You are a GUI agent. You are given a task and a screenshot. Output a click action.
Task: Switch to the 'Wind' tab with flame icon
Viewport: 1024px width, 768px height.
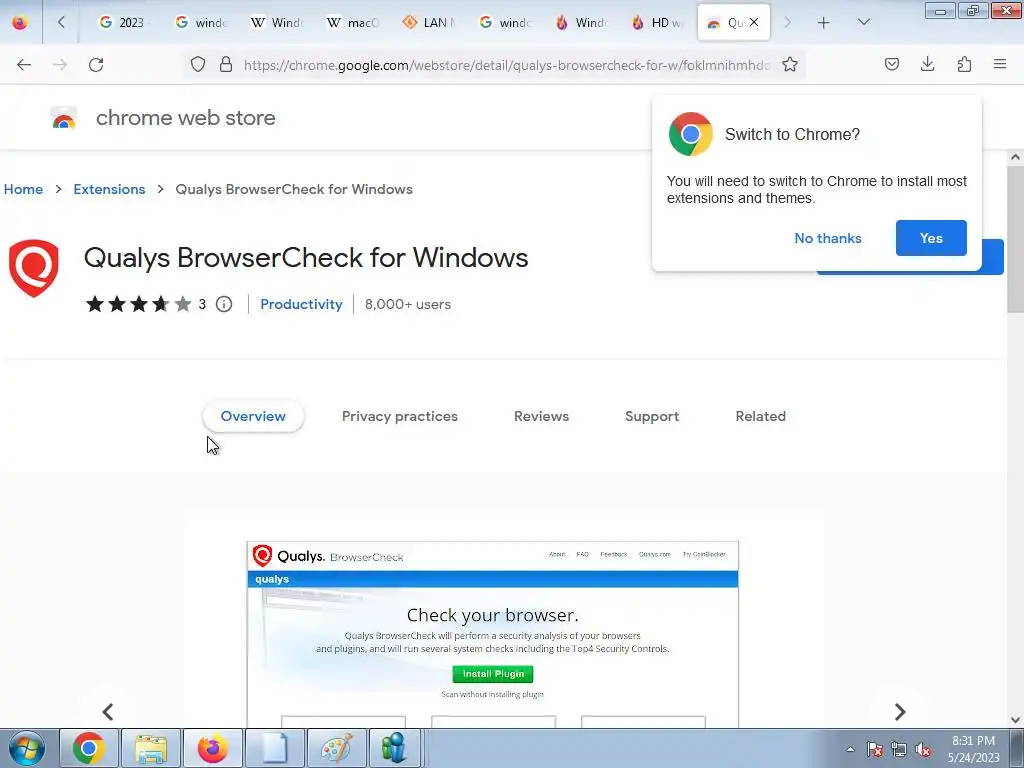pyautogui.click(x=581, y=22)
